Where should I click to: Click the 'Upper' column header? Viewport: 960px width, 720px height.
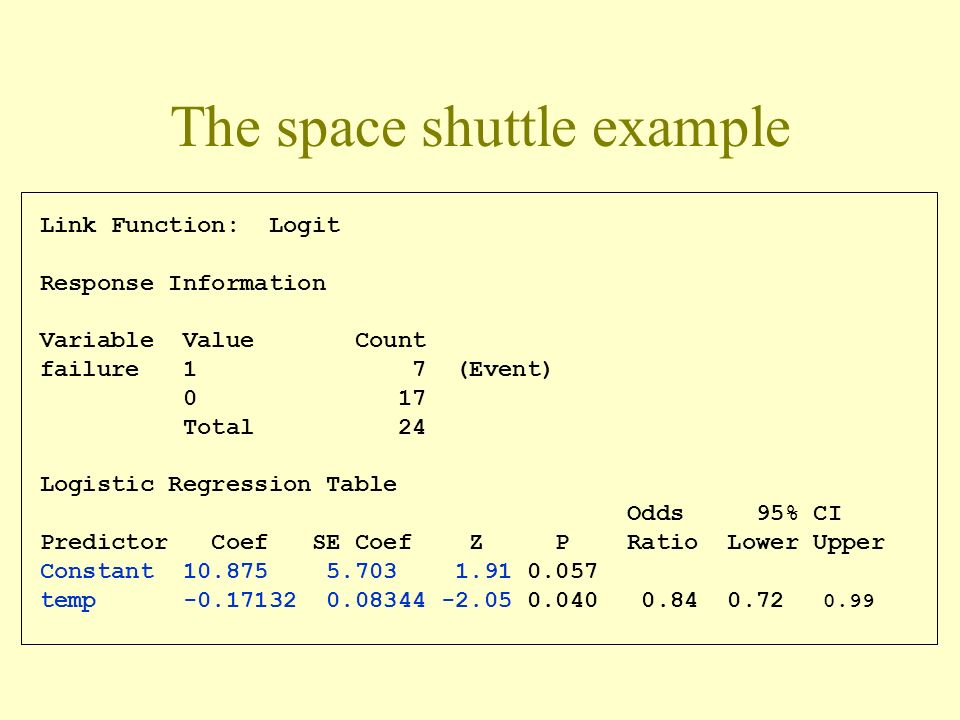(x=849, y=542)
